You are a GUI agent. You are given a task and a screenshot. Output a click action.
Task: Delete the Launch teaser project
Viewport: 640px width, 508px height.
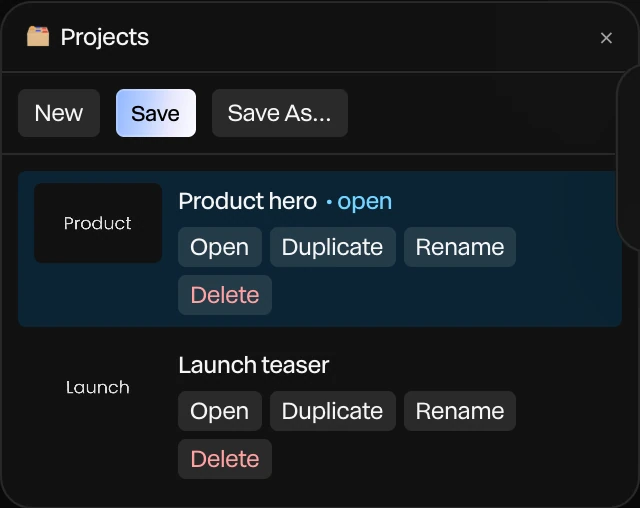pos(225,459)
